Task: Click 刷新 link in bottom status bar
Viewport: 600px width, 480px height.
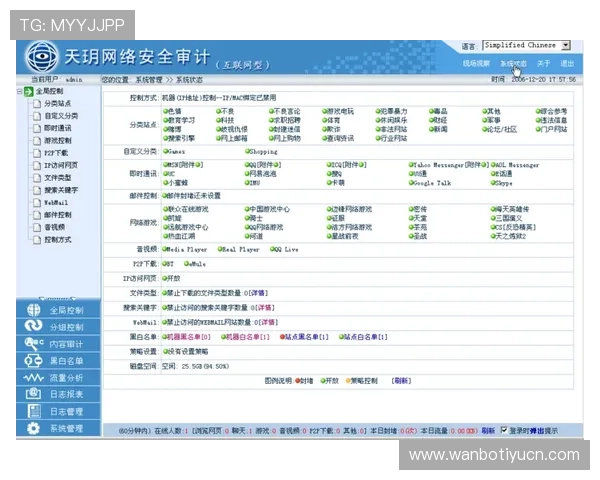Action: 488,431
